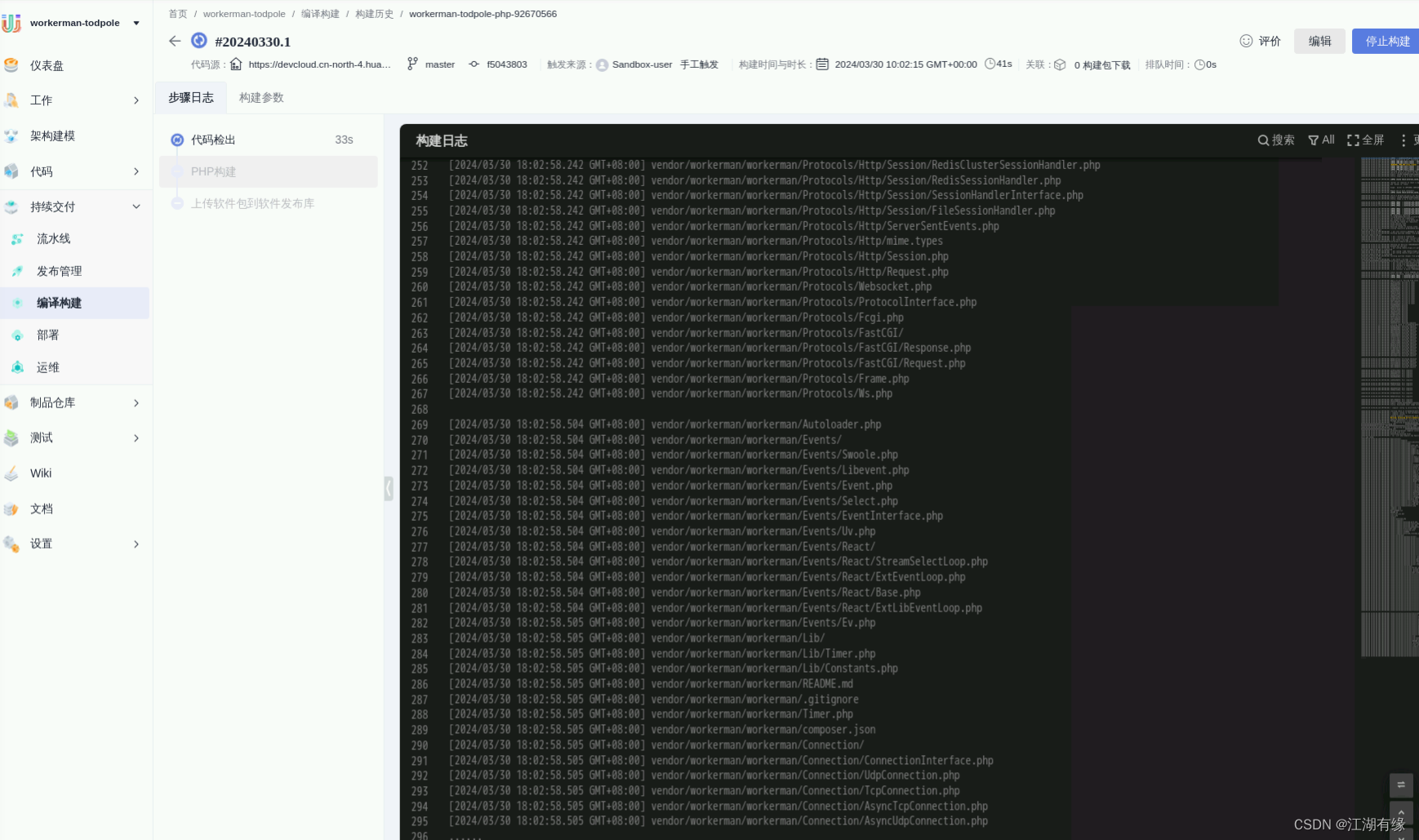Click the Wiki sidebar icon
The width and height of the screenshot is (1419, 840).
[x=11, y=473]
